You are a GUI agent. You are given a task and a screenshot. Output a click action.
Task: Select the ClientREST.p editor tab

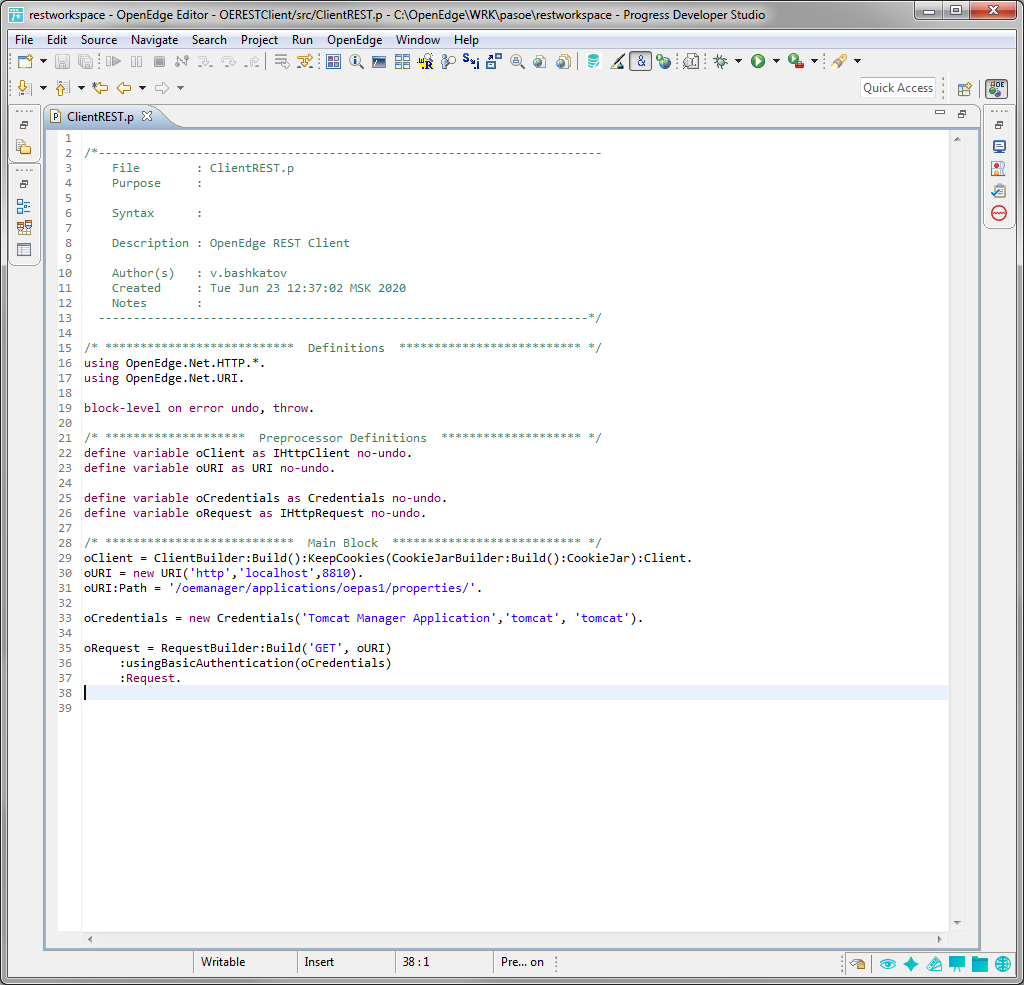(x=100, y=117)
